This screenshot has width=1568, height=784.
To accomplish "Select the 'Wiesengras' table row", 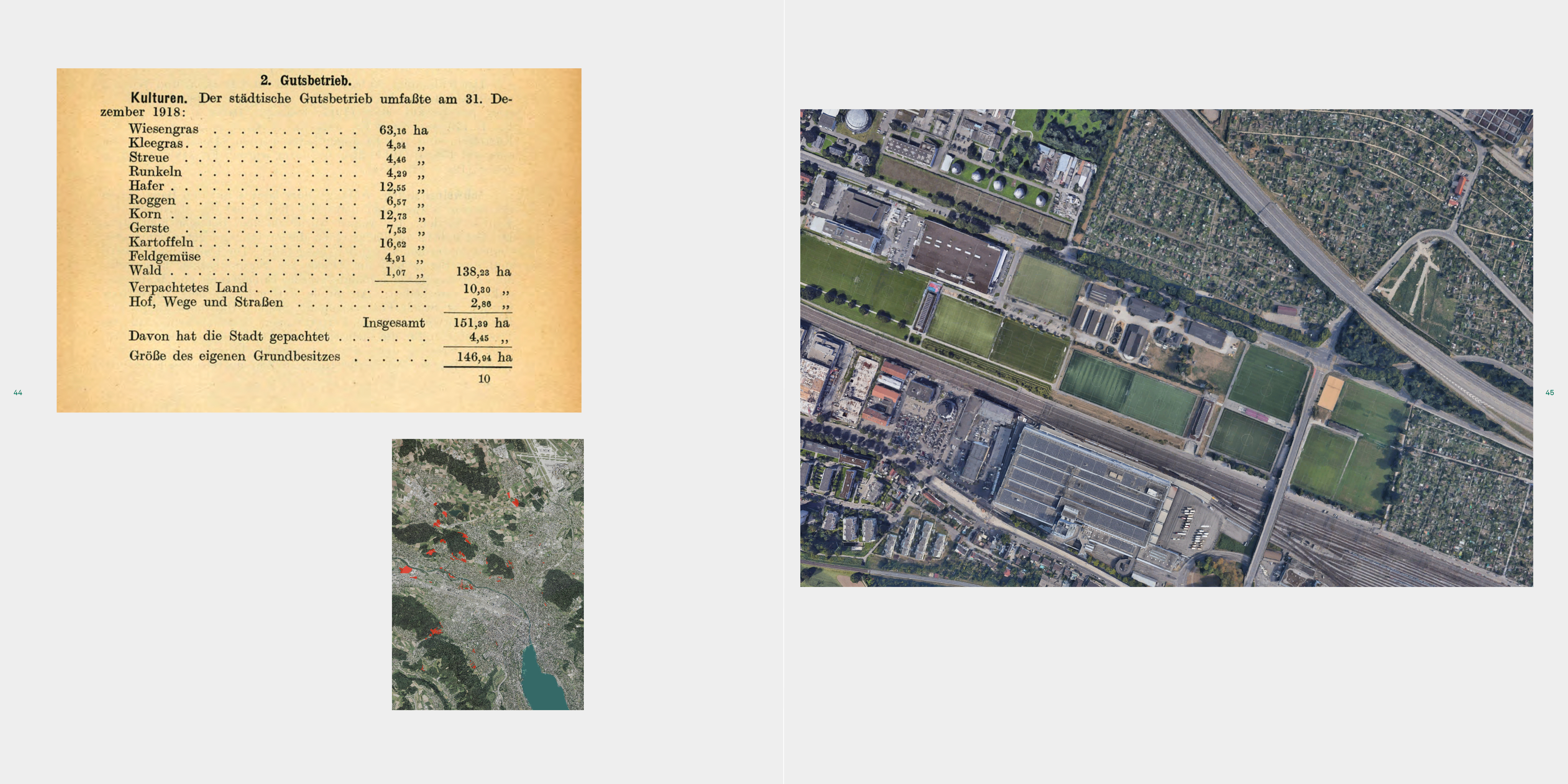I will coord(163,129).
